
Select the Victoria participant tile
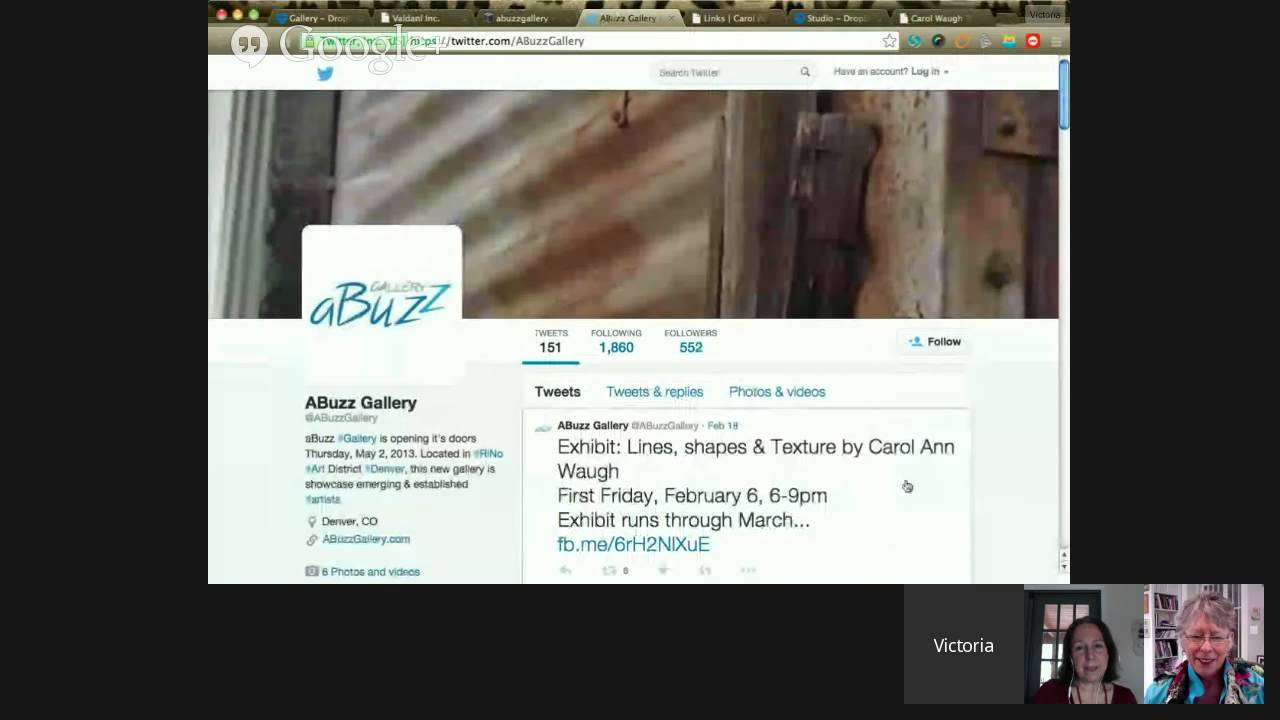964,644
